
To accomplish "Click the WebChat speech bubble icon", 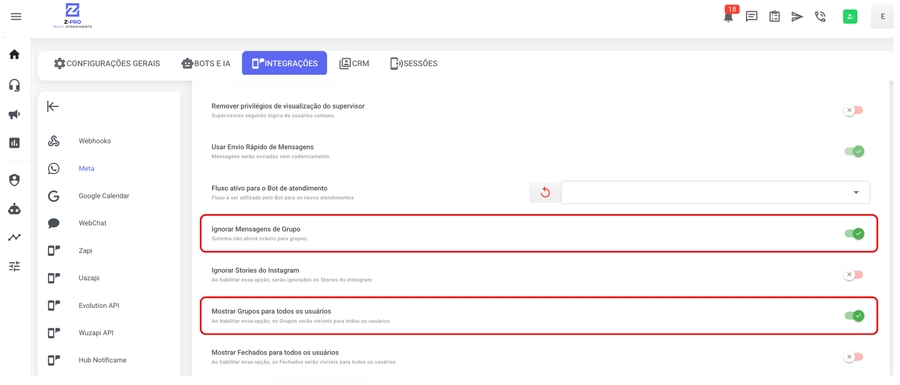I will click(x=53, y=224).
